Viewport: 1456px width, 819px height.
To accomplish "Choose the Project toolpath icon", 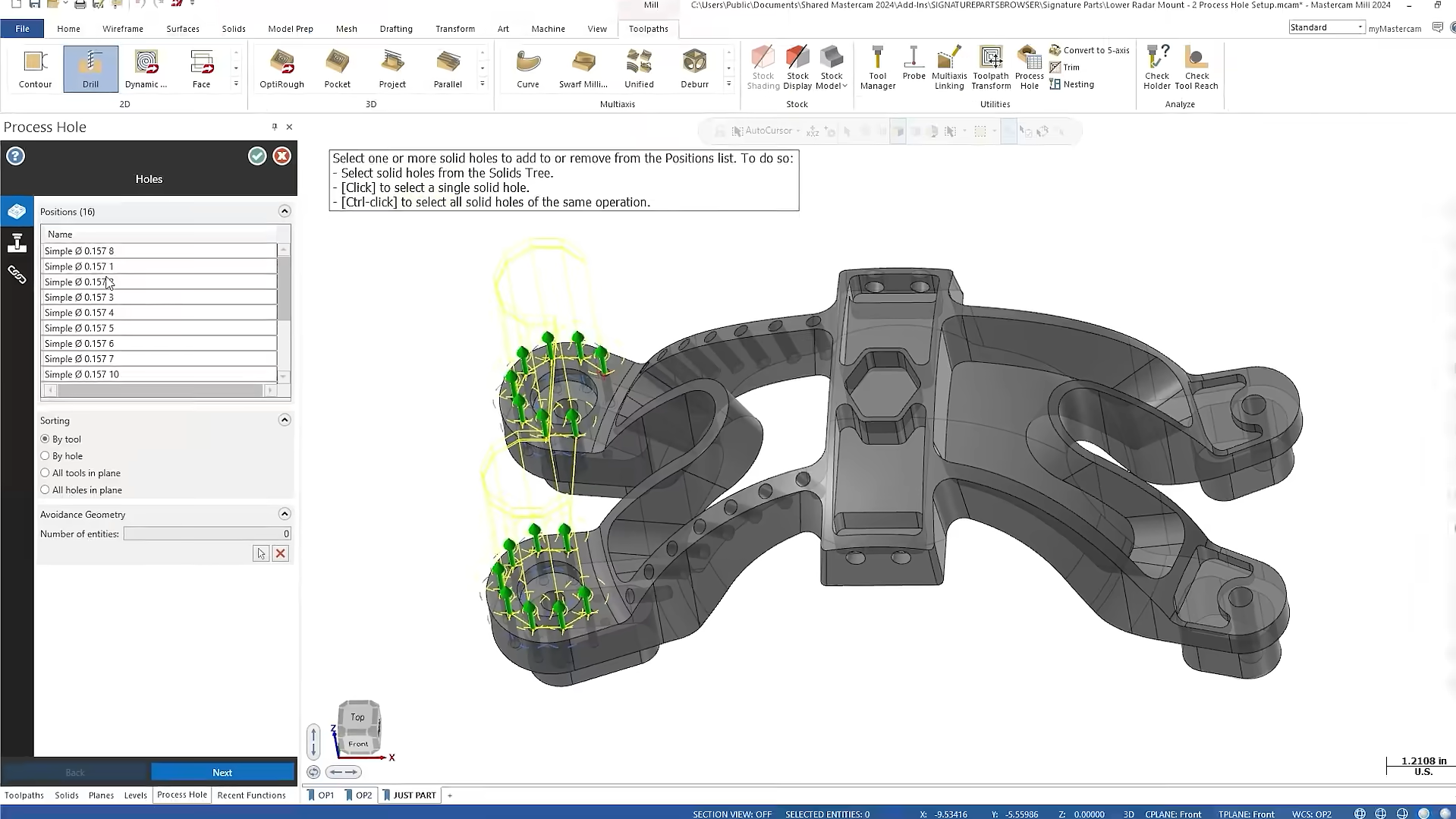I will (x=392, y=68).
